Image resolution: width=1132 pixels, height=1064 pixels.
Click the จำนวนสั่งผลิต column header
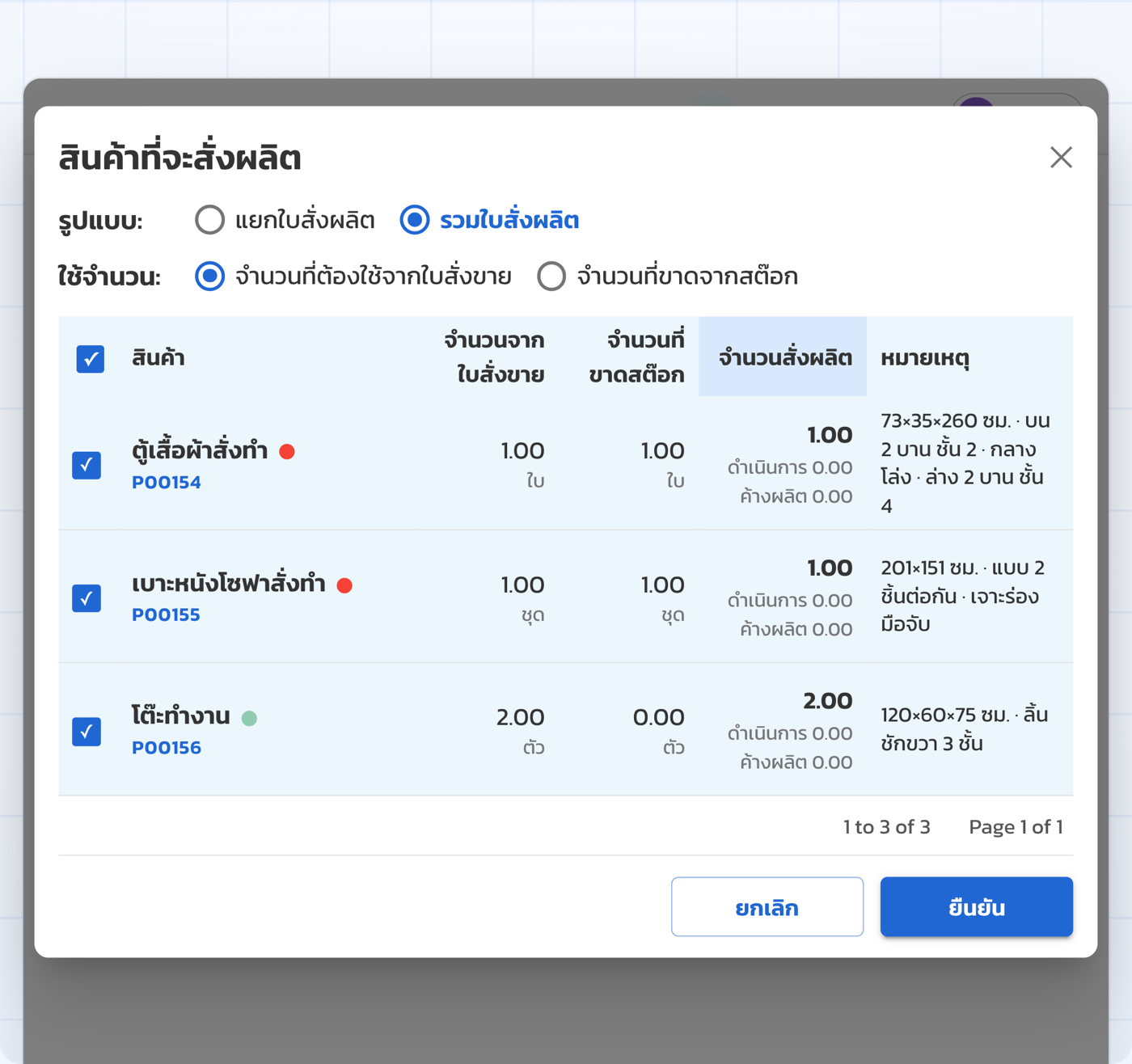(x=784, y=357)
